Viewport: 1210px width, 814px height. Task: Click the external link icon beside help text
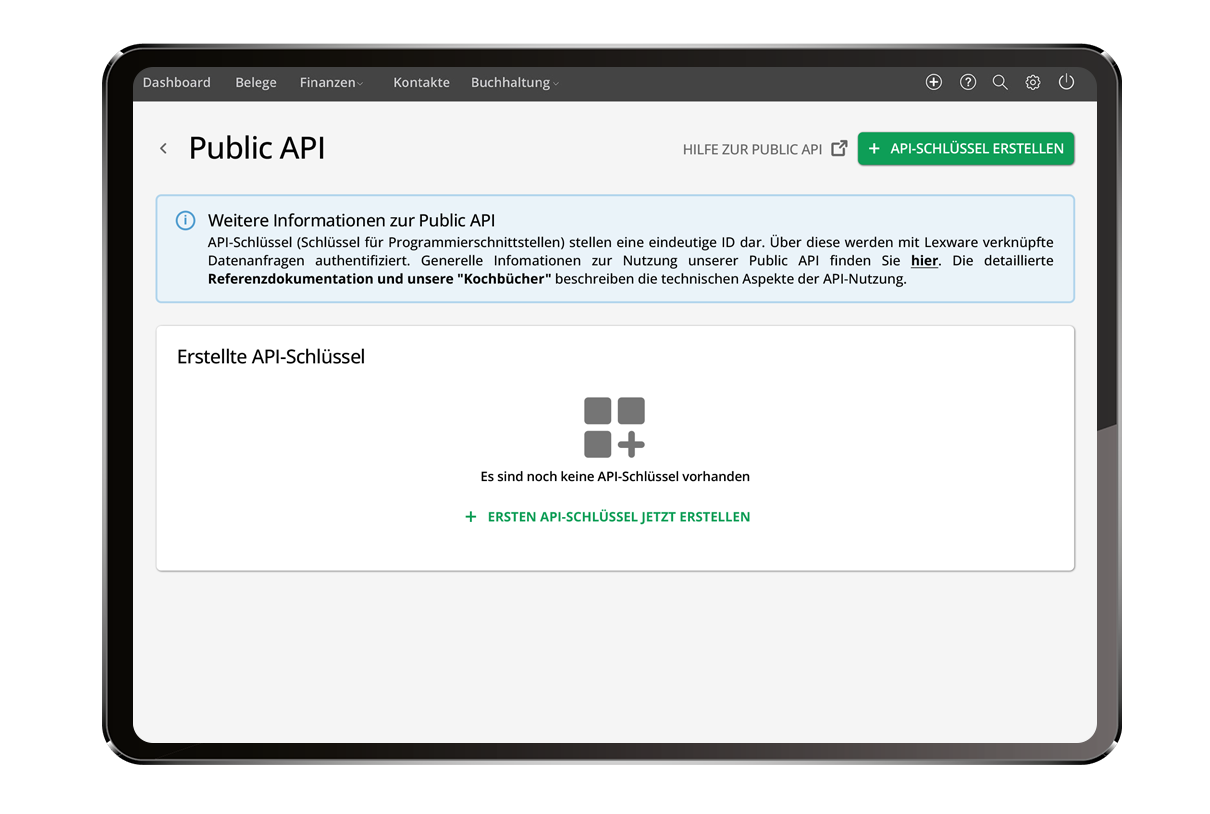[839, 149]
